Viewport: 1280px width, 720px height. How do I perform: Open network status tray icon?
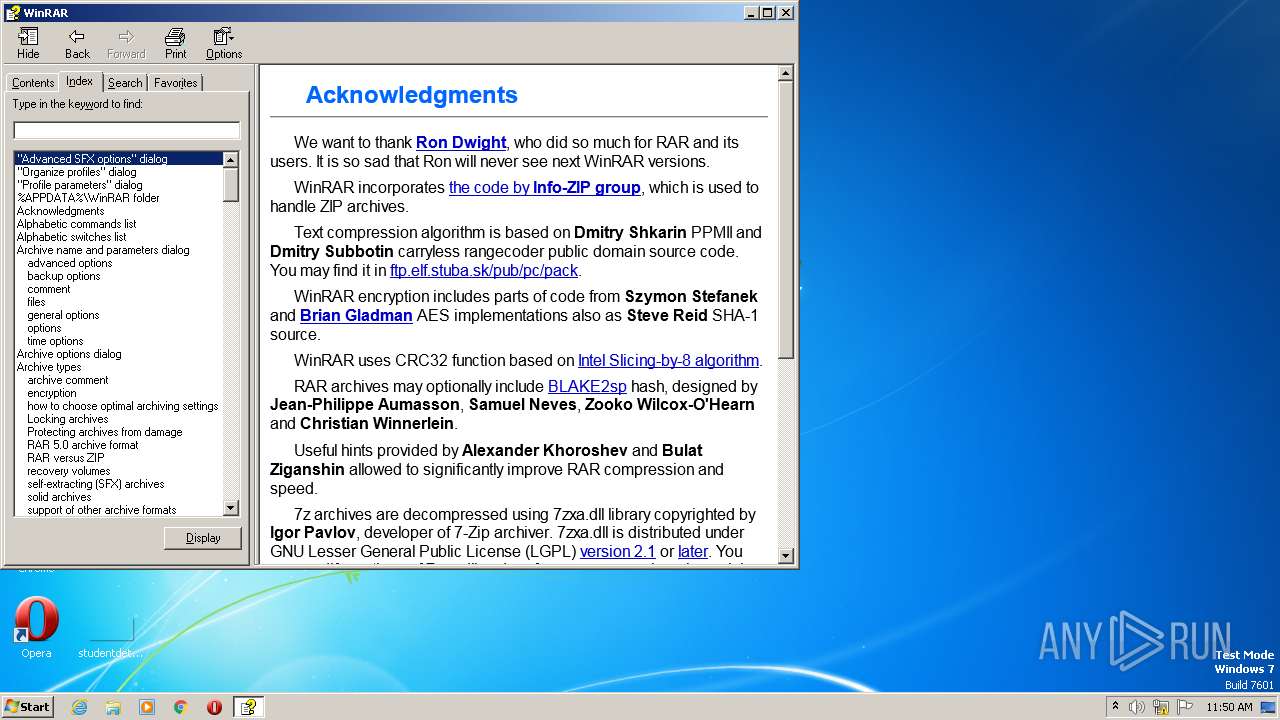point(1160,707)
